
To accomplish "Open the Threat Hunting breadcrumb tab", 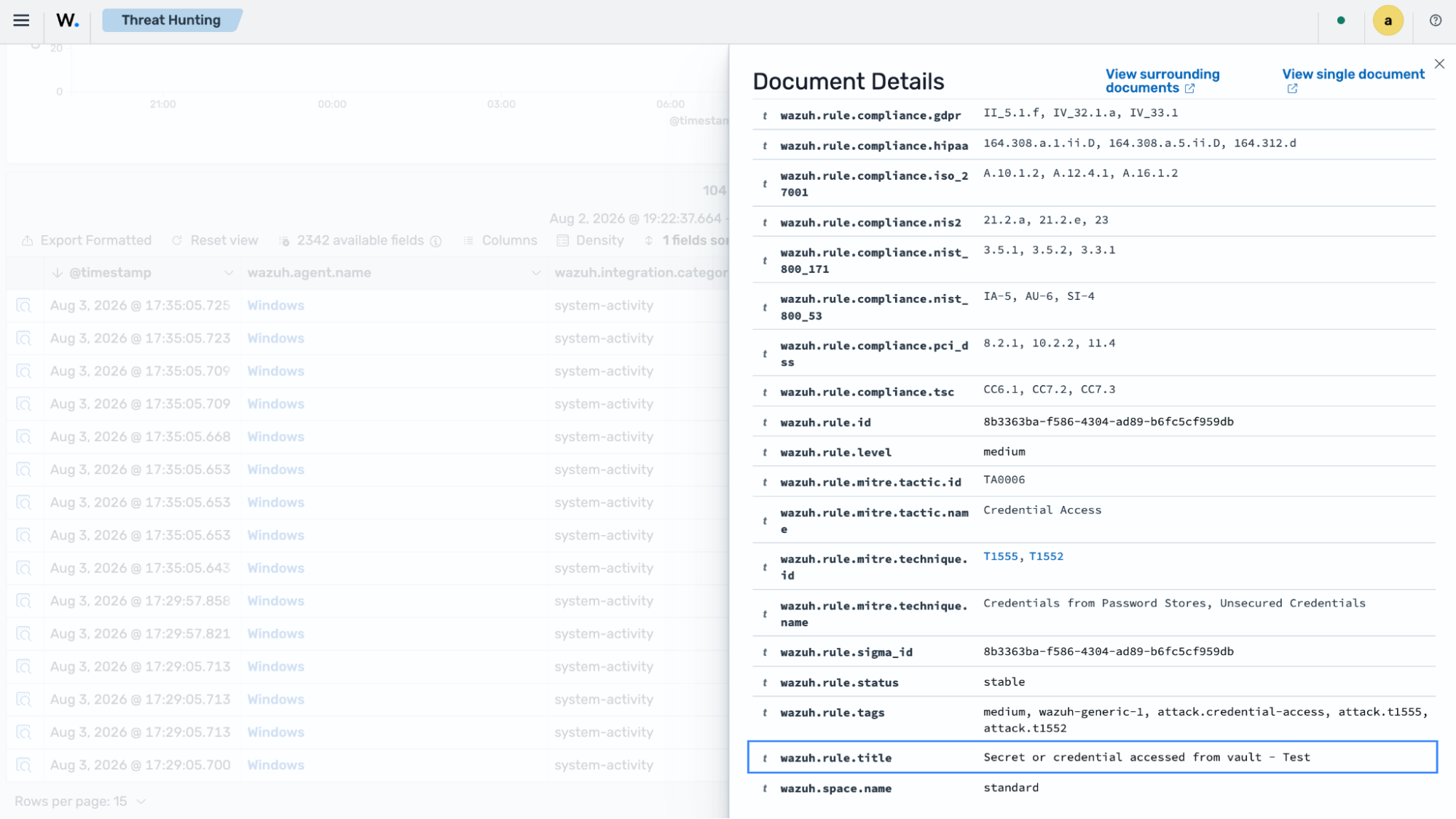I will (171, 20).
